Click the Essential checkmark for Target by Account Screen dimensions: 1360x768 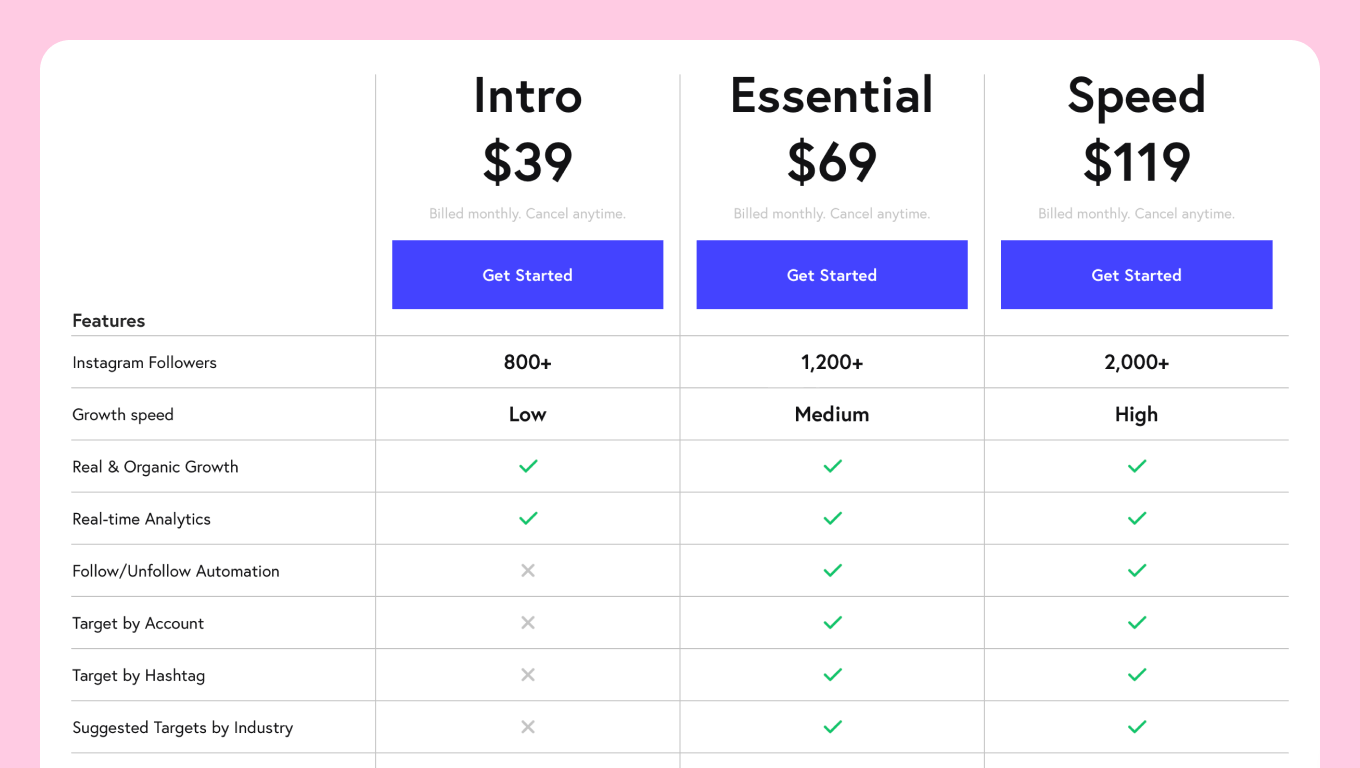click(x=832, y=622)
